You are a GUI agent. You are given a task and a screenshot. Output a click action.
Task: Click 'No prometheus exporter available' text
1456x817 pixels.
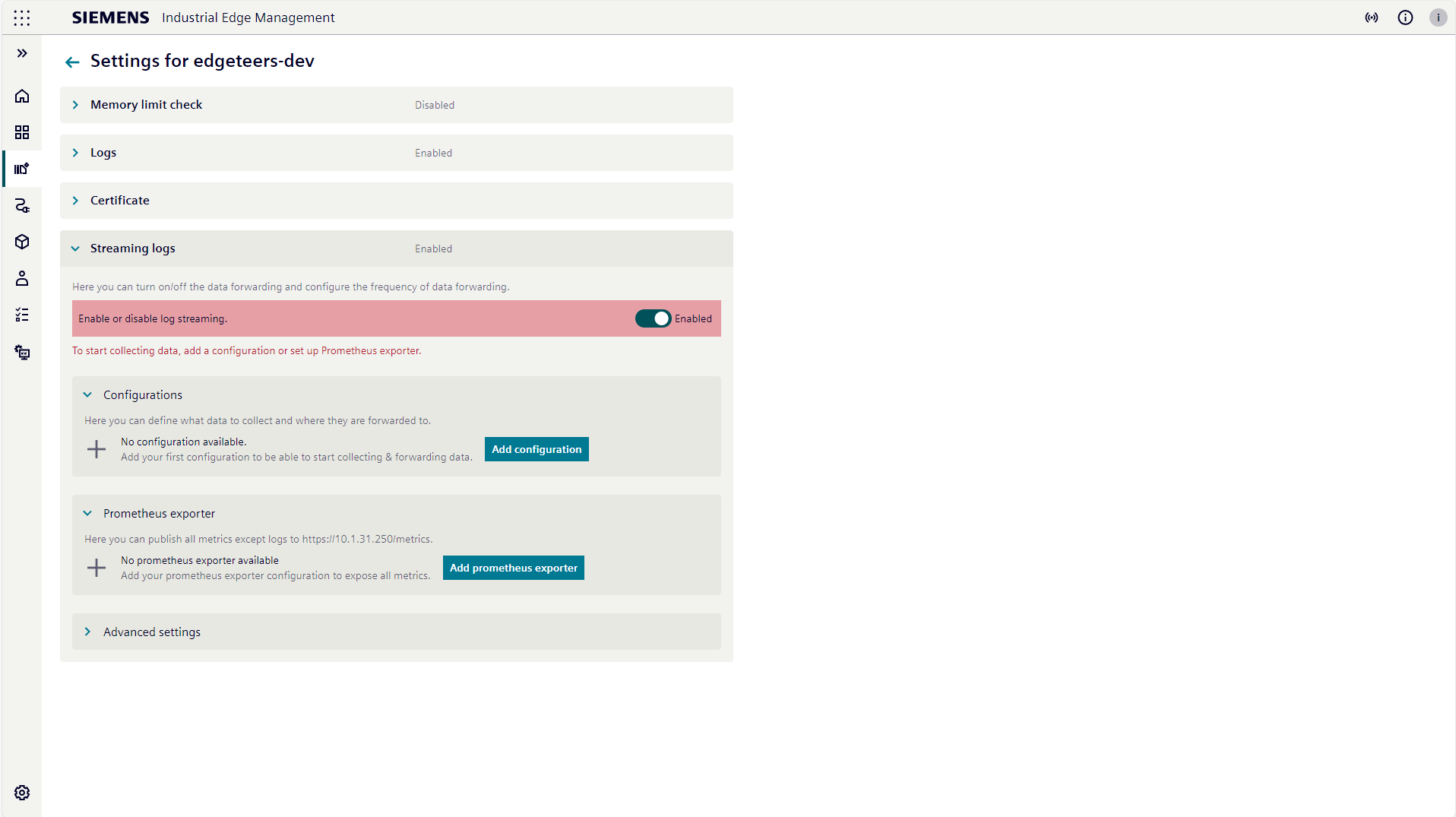pos(200,560)
